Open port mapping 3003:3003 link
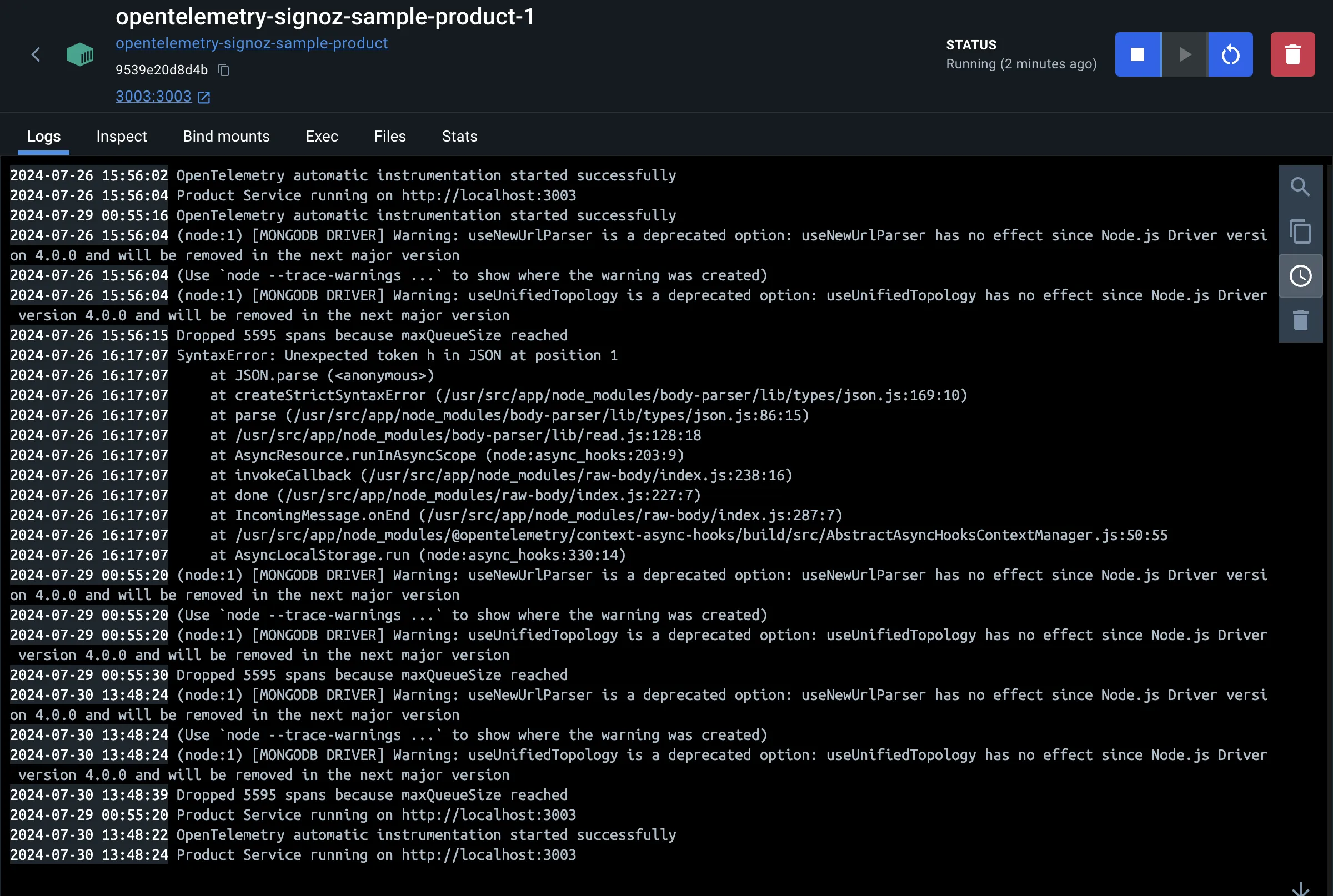Screen dimensions: 1333x896 pos(153,97)
